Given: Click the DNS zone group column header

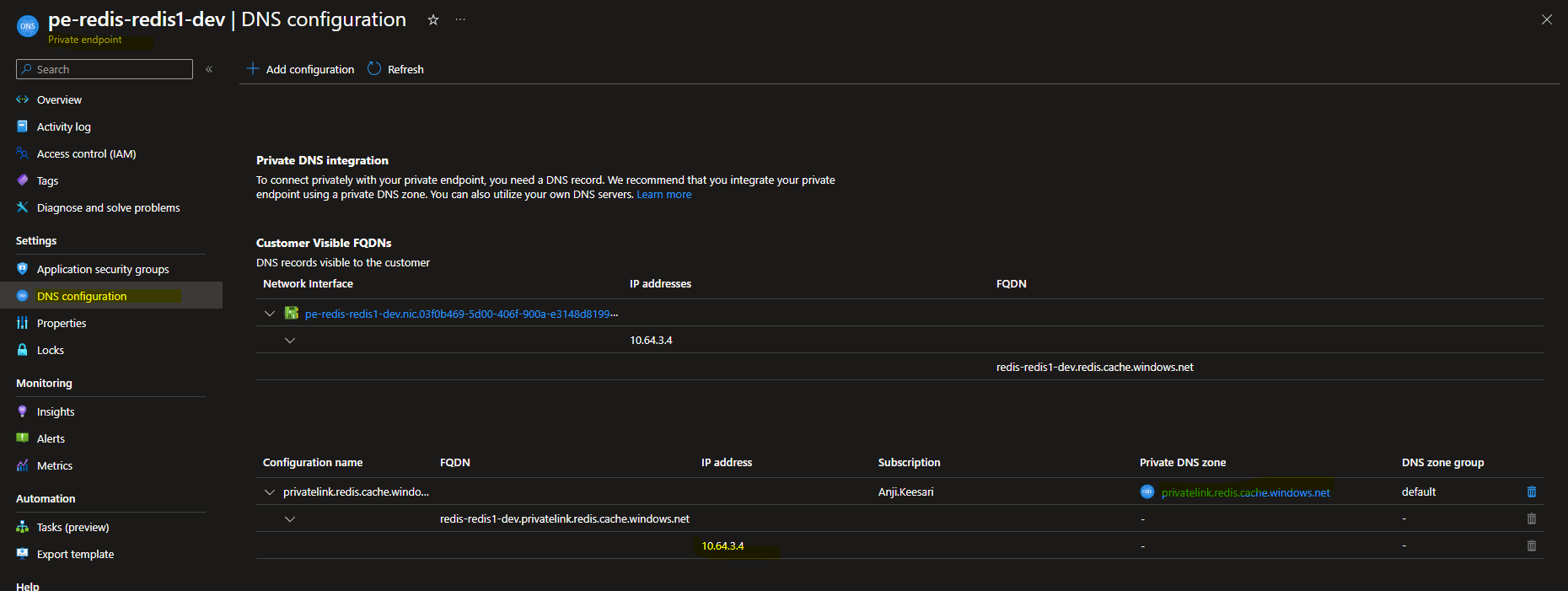Looking at the screenshot, I should (x=1443, y=462).
